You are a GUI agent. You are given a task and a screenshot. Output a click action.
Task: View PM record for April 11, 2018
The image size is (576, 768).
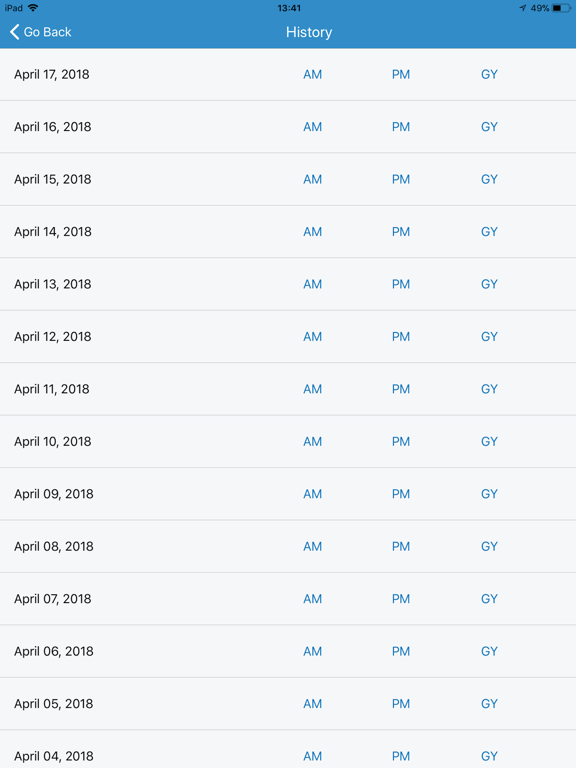click(x=401, y=389)
